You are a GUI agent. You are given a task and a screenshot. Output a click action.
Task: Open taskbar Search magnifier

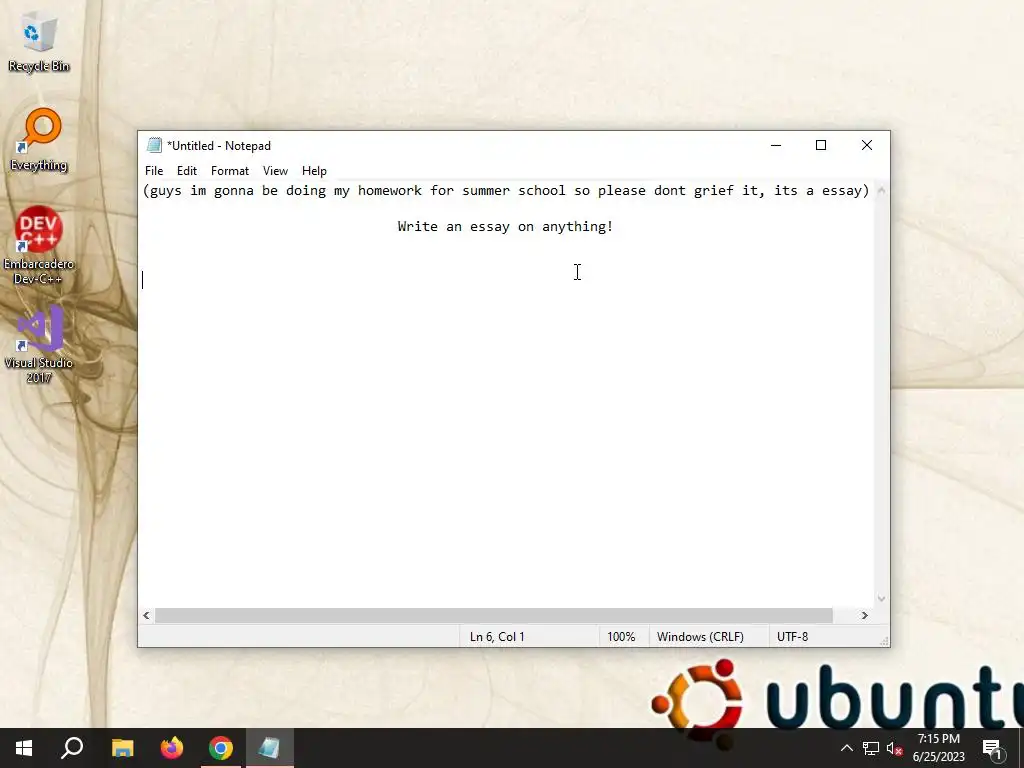pyautogui.click(x=72, y=748)
